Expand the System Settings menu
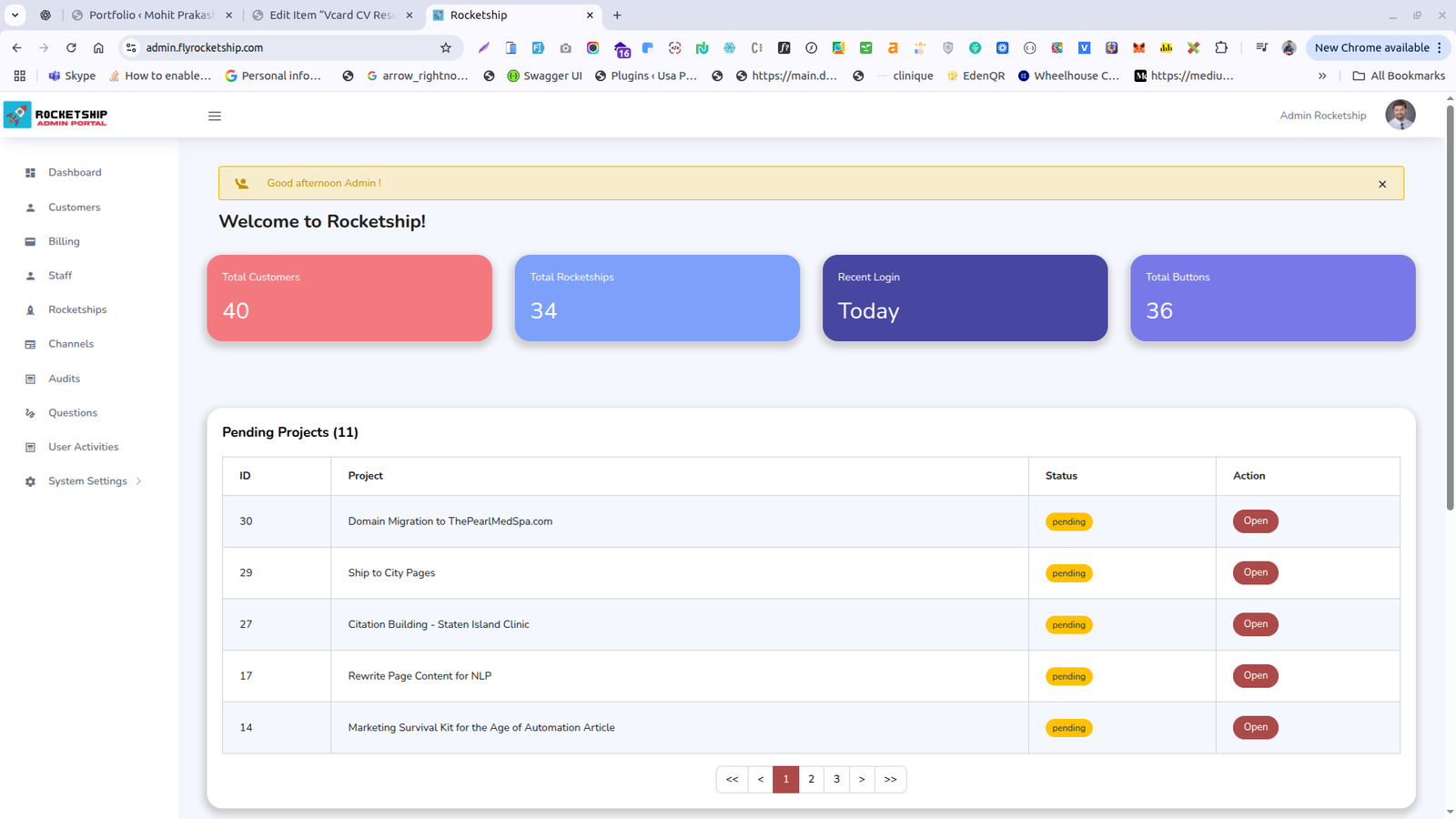This screenshot has width=1456, height=819. (x=87, y=480)
